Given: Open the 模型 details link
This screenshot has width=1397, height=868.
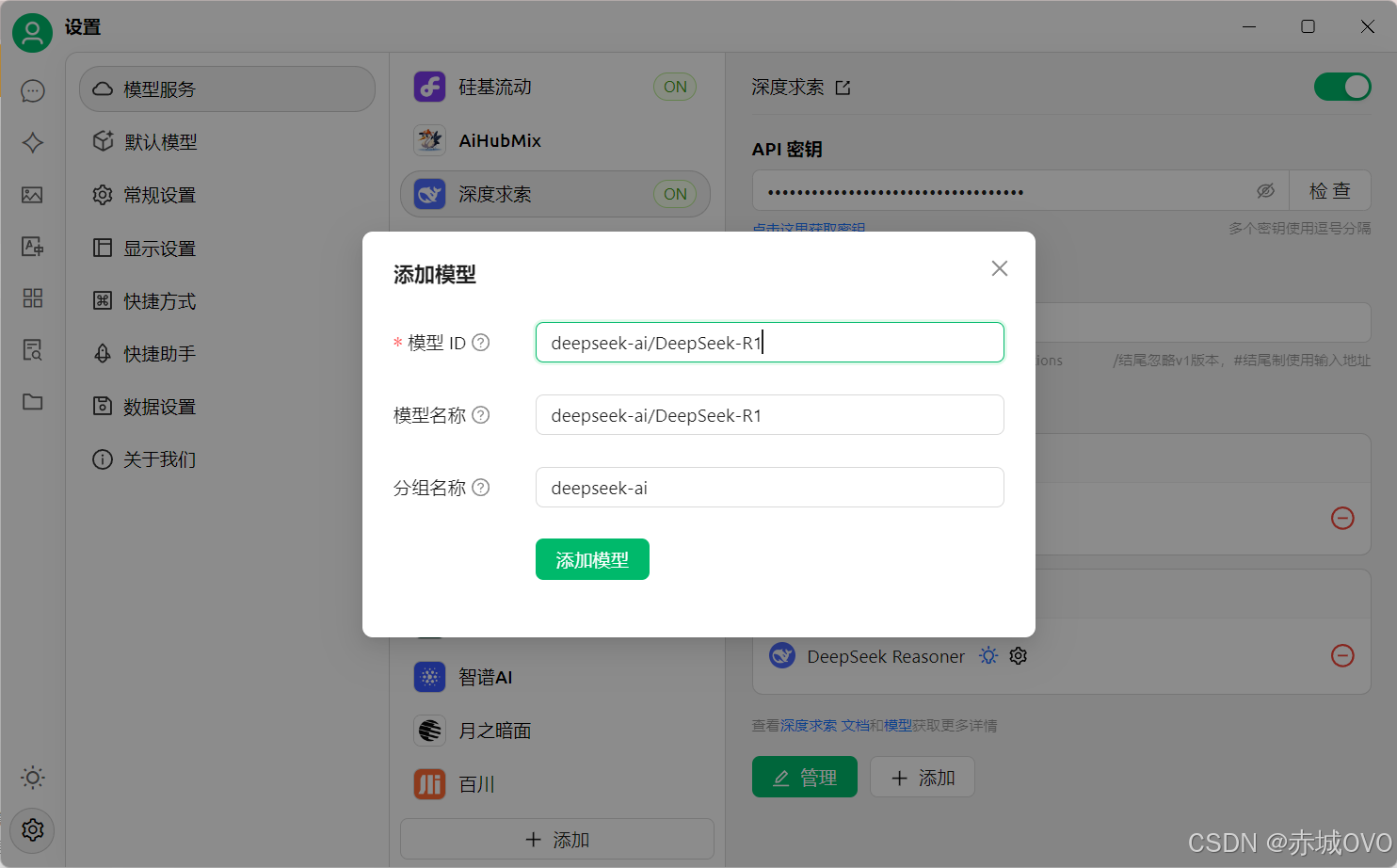Looking at the screenshot, I should click(898, 726).
